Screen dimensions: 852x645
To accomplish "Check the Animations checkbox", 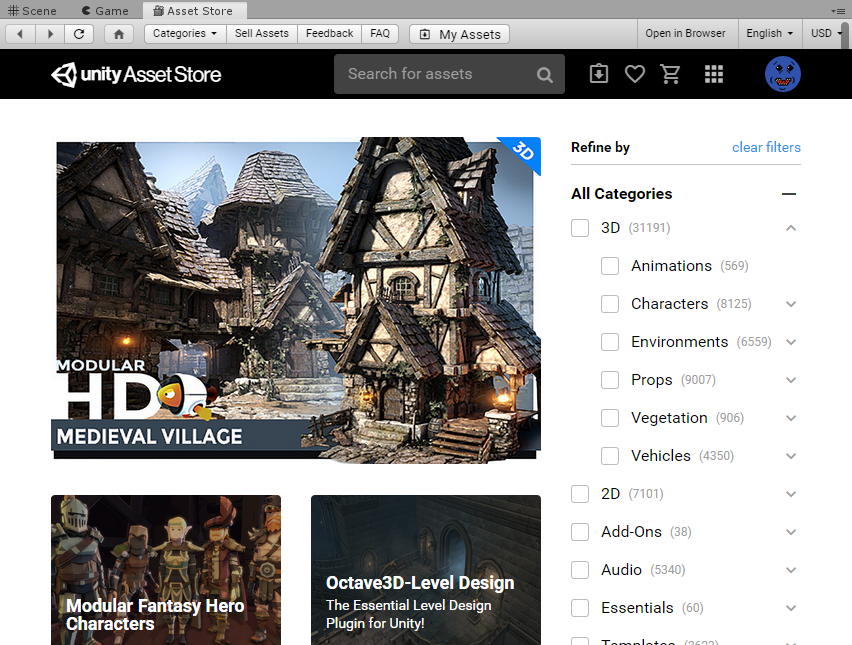I will (x=610, y=266).
